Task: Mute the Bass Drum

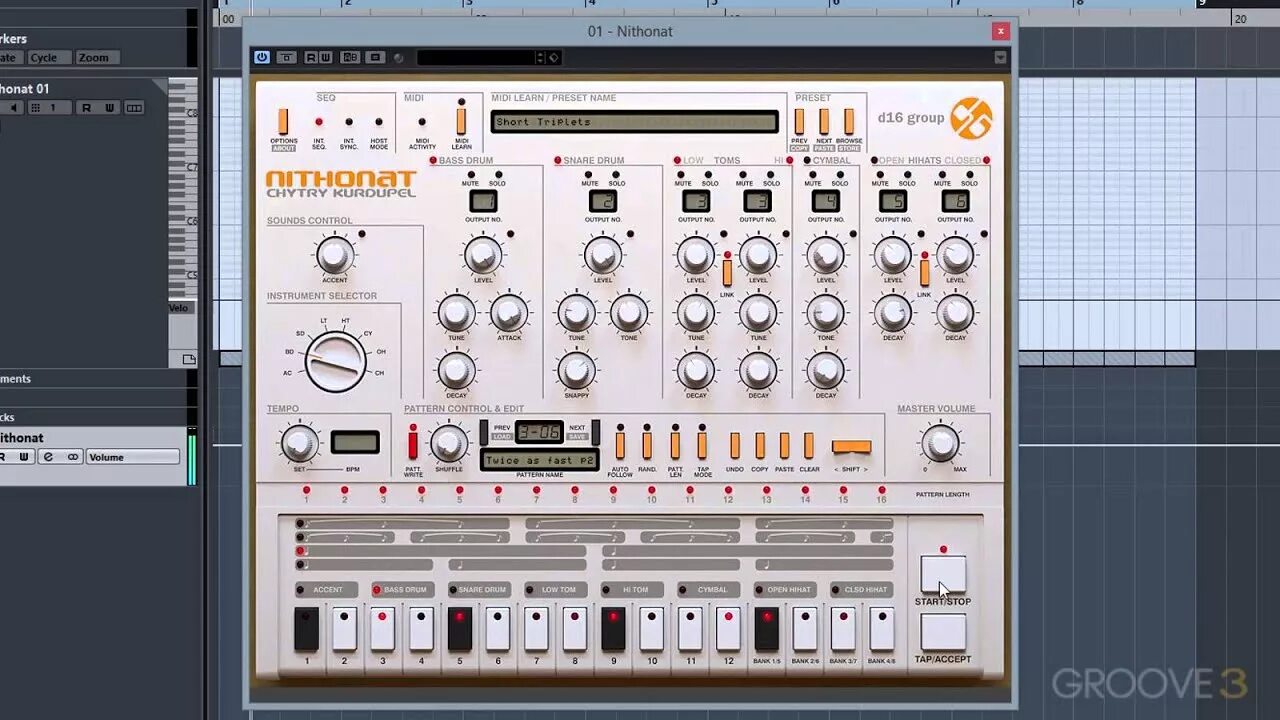Action: coord(470,175)
